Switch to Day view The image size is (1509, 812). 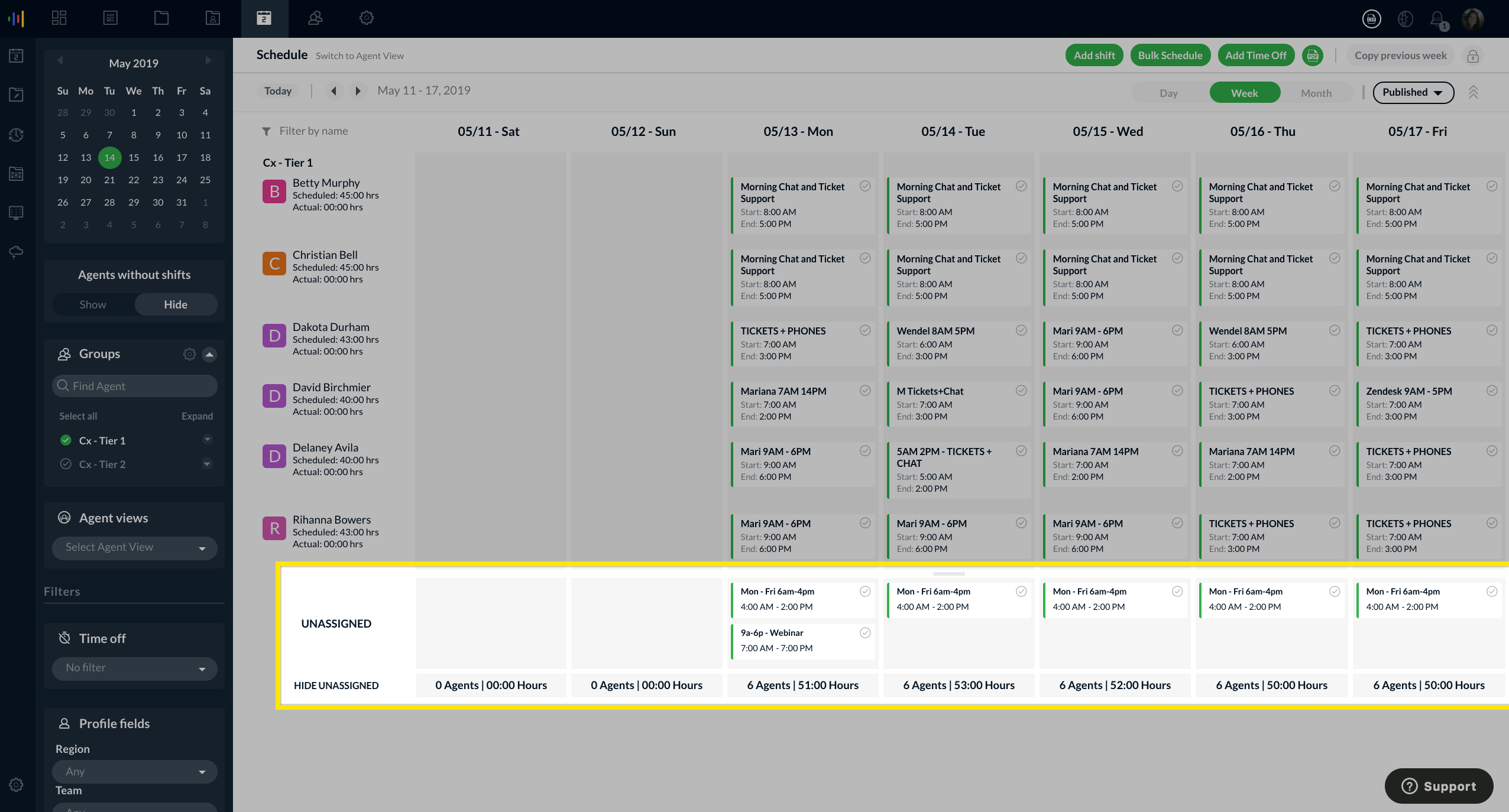1168,93
